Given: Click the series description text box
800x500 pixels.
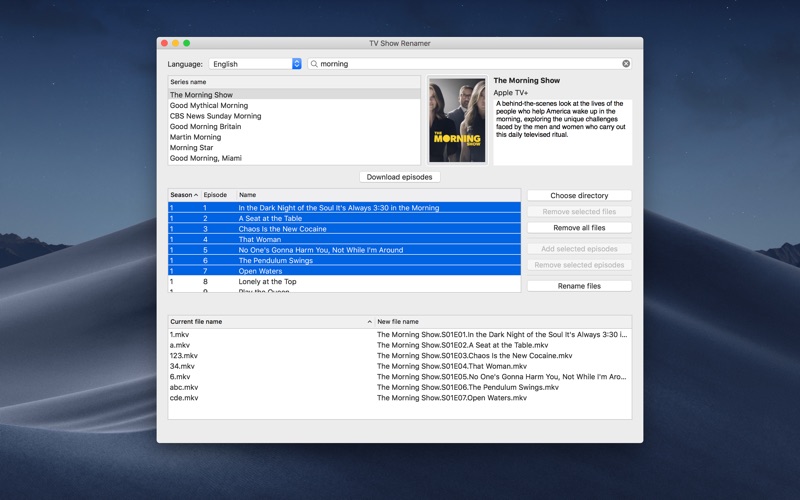Looking at the screenshot, I should tap(562, 132).
